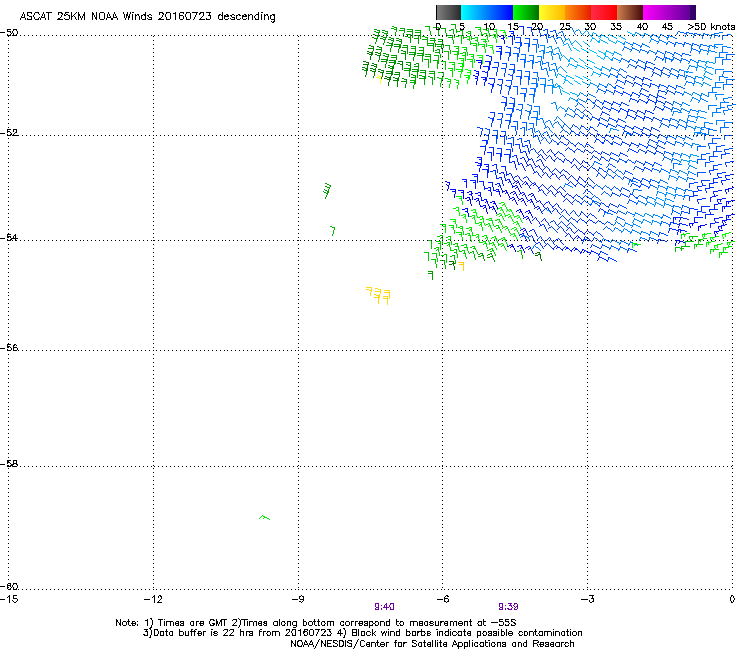740x650 pixels.
Task: Click the '-3' longitude axis label
Action: (588, 599)
